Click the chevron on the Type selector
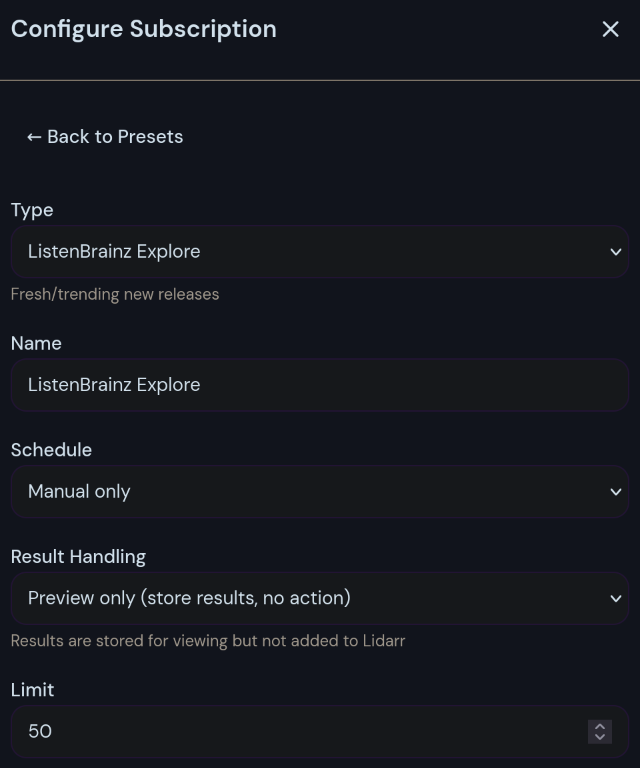The width and height of the screenshot is (640, 768). tap(616, 252)
